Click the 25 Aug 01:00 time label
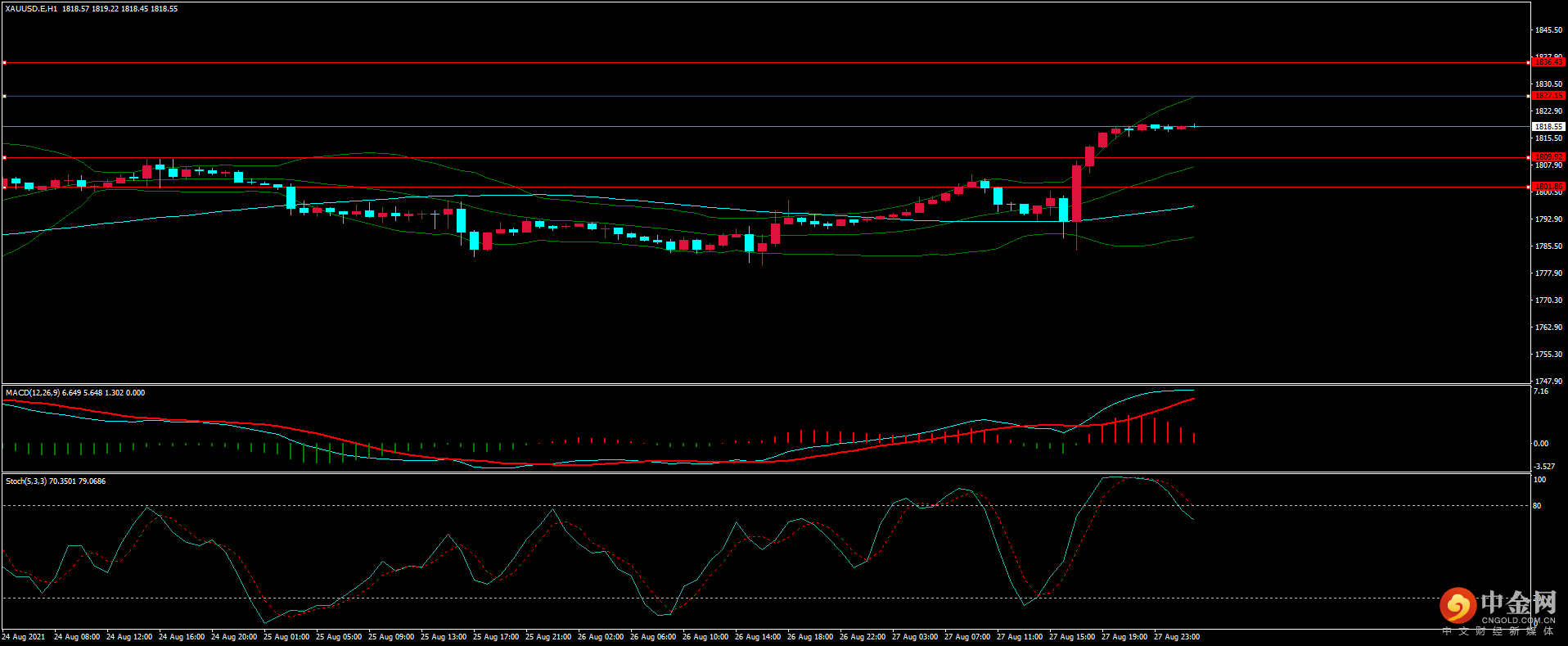 (286, 637)
